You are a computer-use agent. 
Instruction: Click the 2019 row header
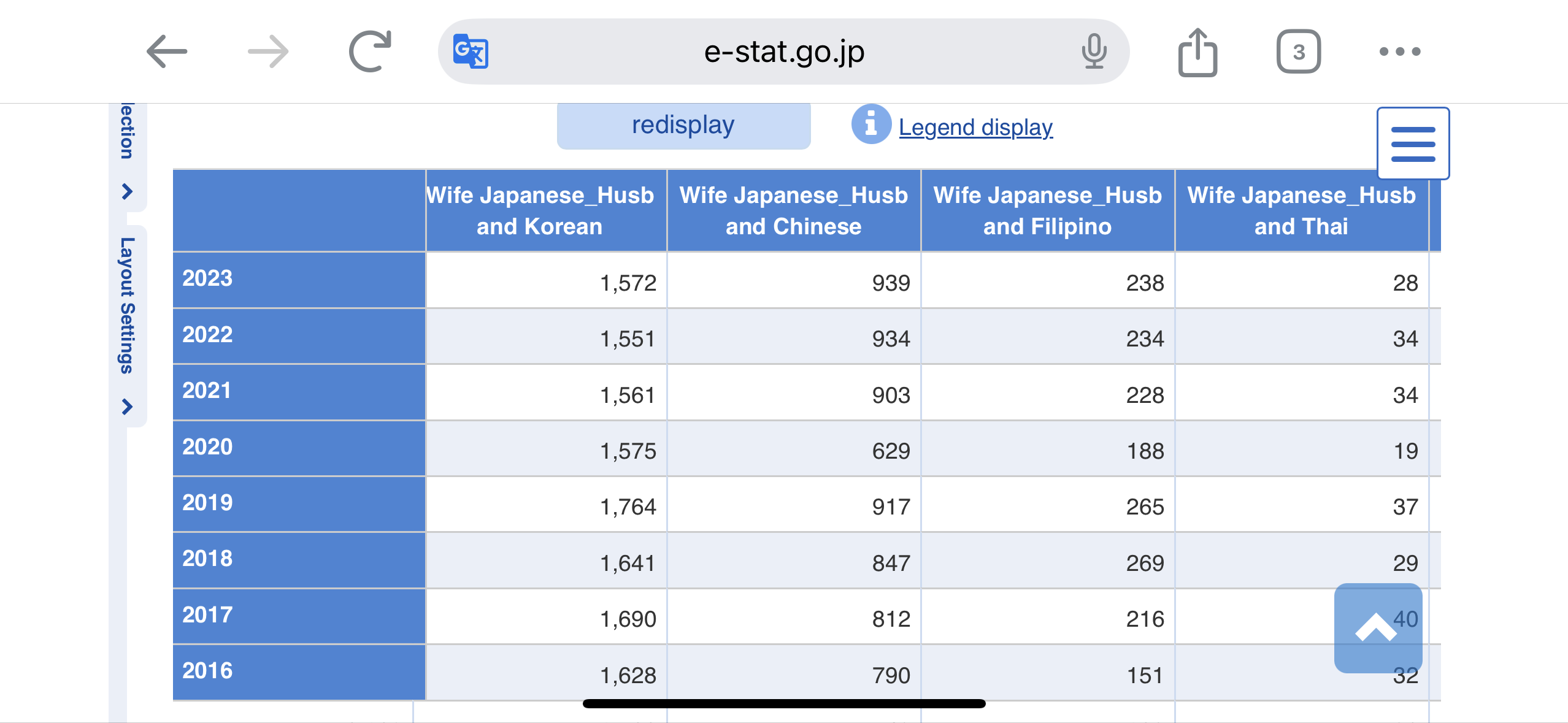tap(299, 503)
